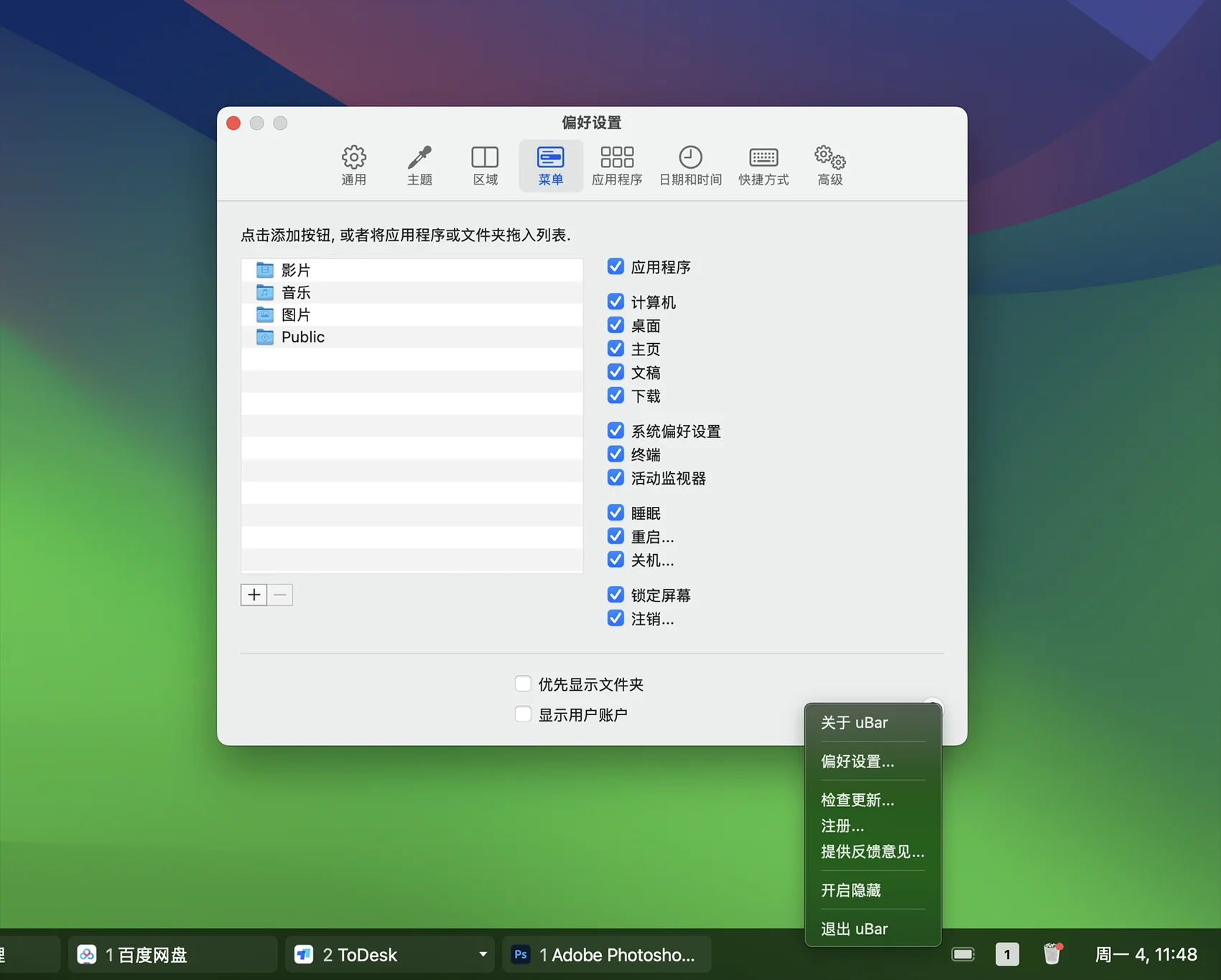The width and height of the screenshot is (1221, 980).
Task: Open the 高级 advanced tab
Action: tap(830, 166)
